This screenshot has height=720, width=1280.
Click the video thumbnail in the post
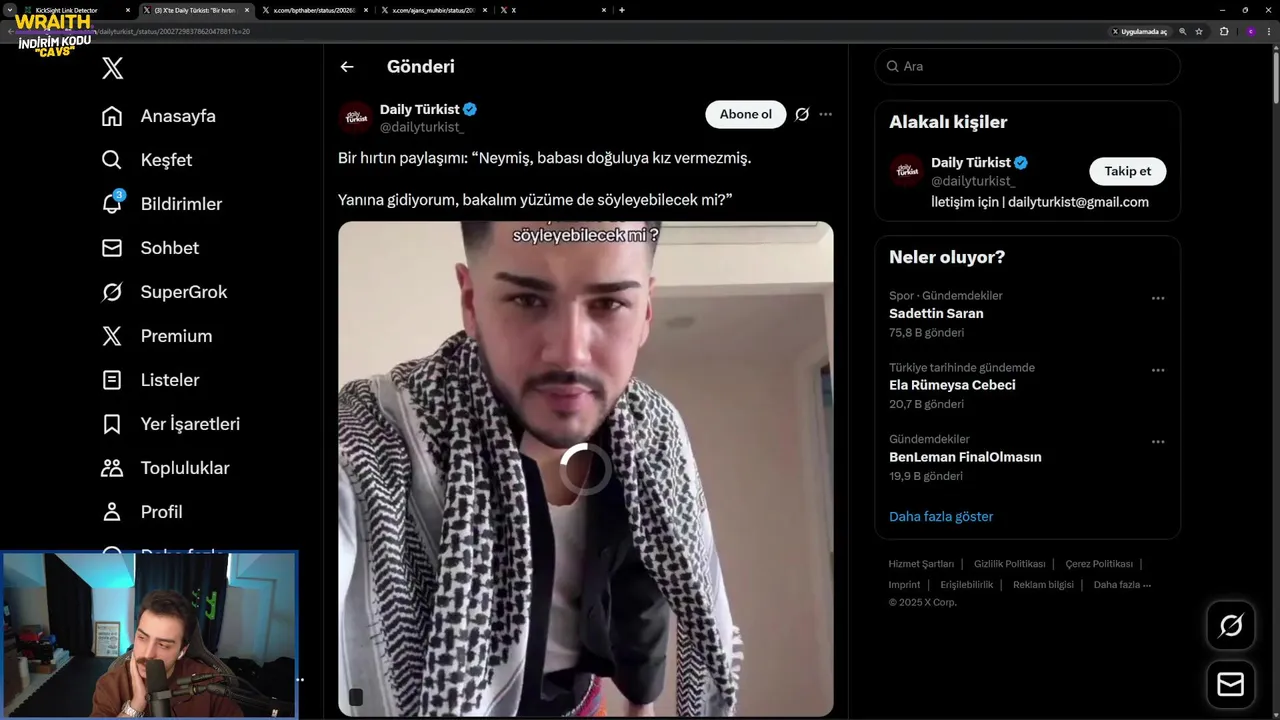coord(586,469)
